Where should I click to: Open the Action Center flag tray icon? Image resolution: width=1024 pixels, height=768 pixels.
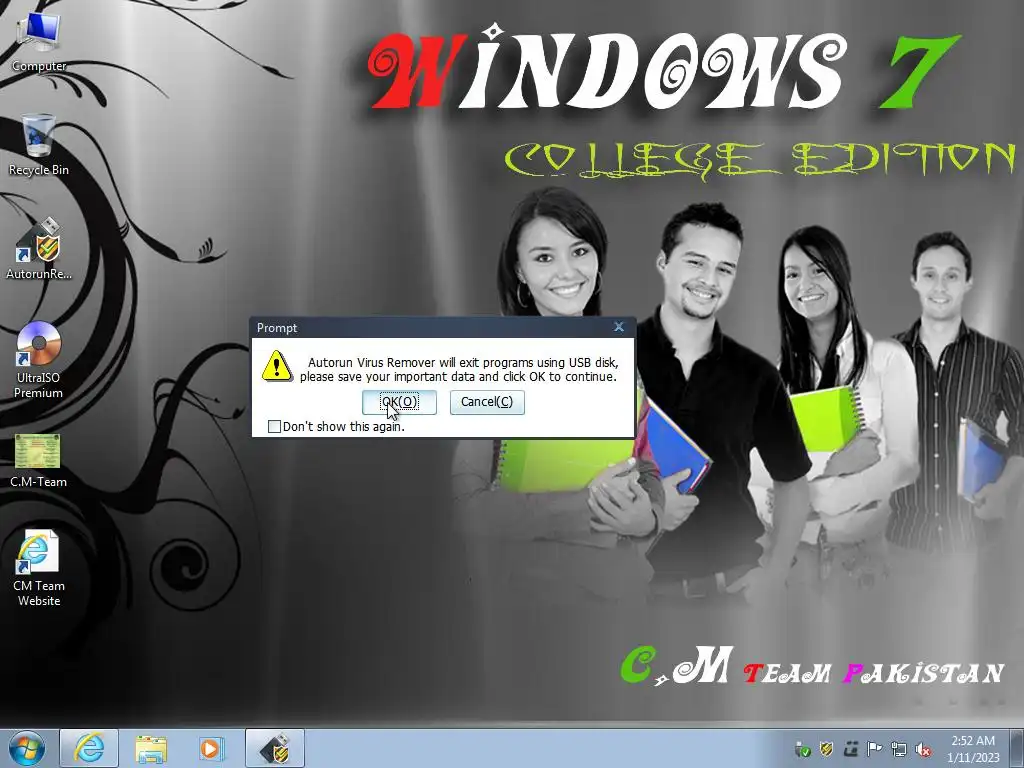coord(874,749)
